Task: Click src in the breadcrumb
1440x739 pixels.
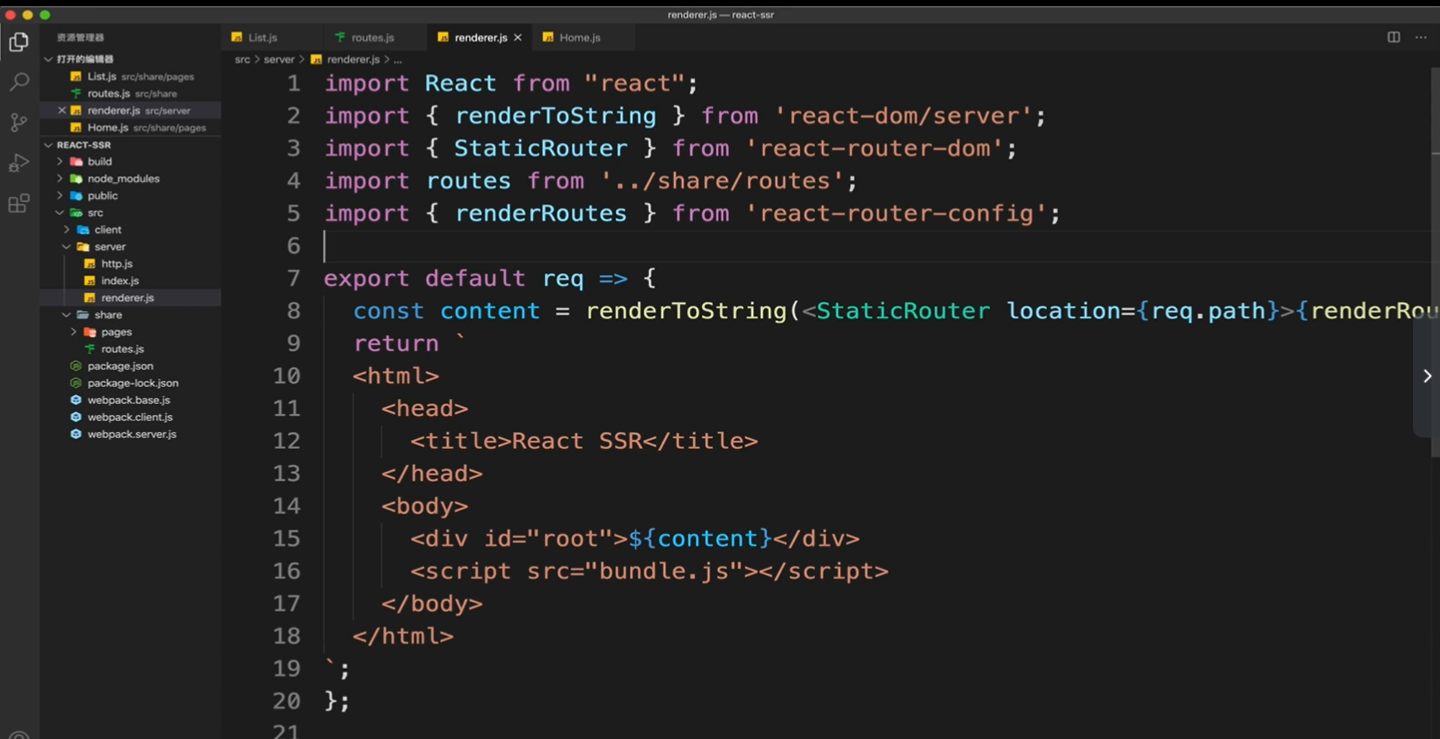Action: pyautogui.click(x=242, y=60)
